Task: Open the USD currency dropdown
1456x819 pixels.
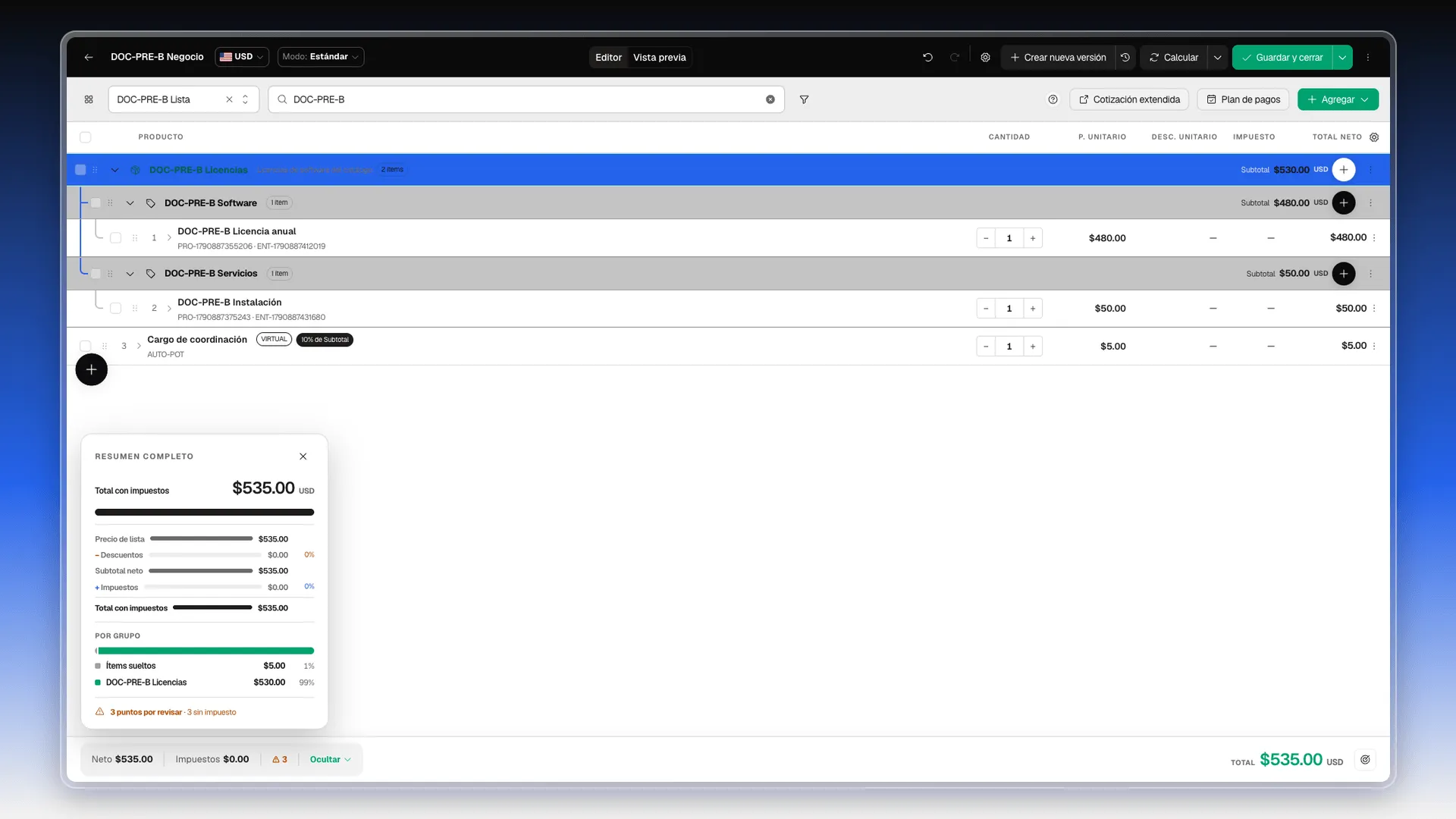Action: click(x=242, y=57)
